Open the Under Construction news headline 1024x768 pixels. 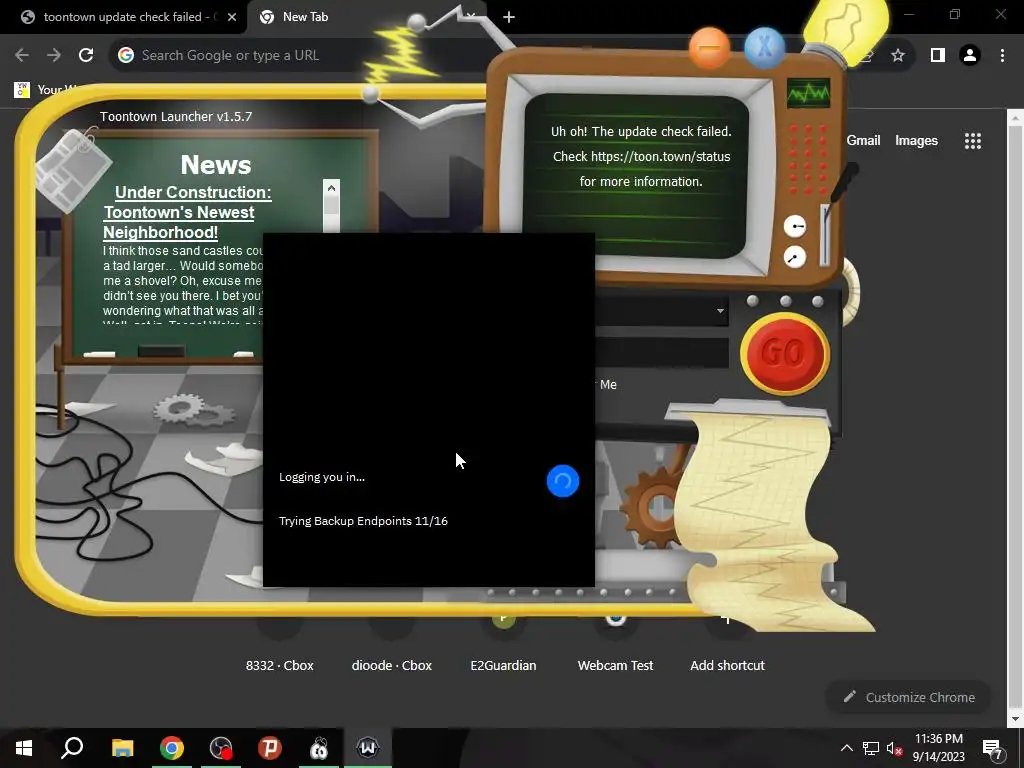(x=187, y=212)
